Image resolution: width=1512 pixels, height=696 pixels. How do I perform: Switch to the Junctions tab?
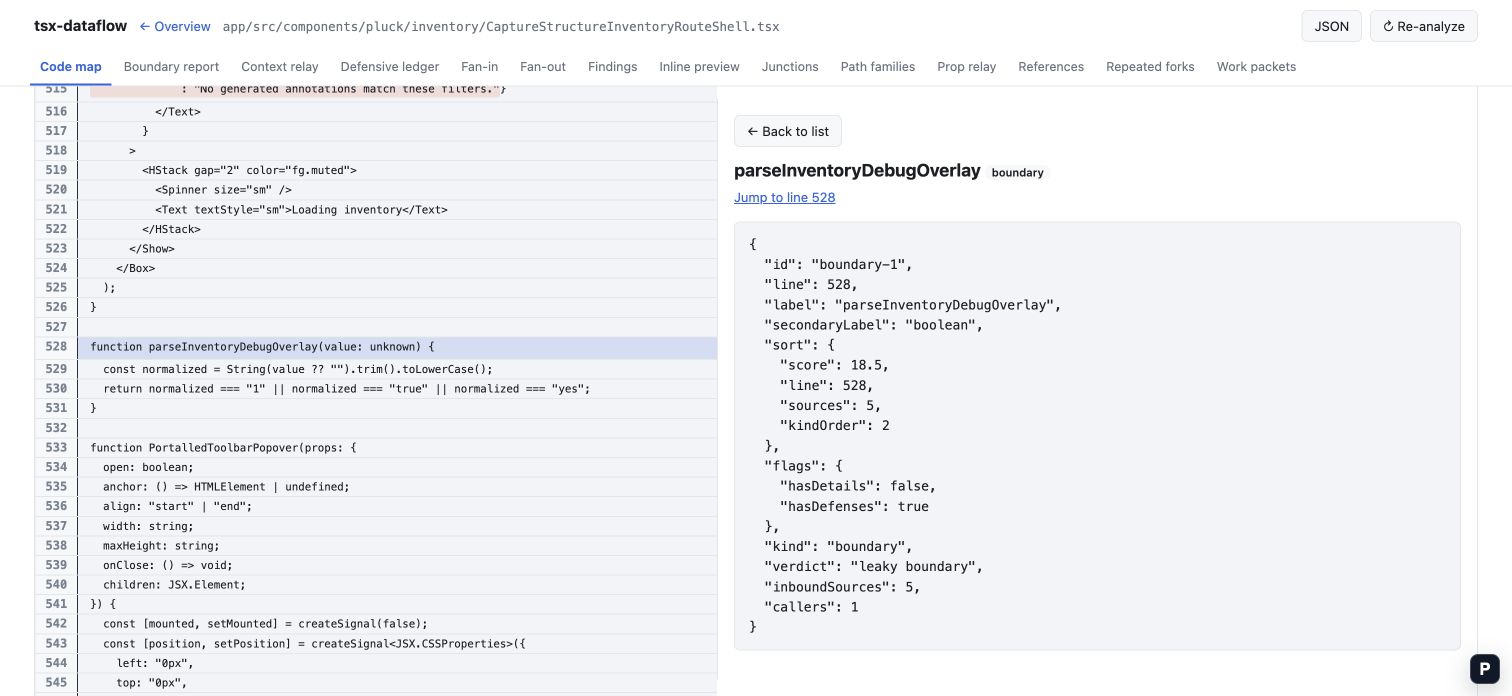point(790,66)
